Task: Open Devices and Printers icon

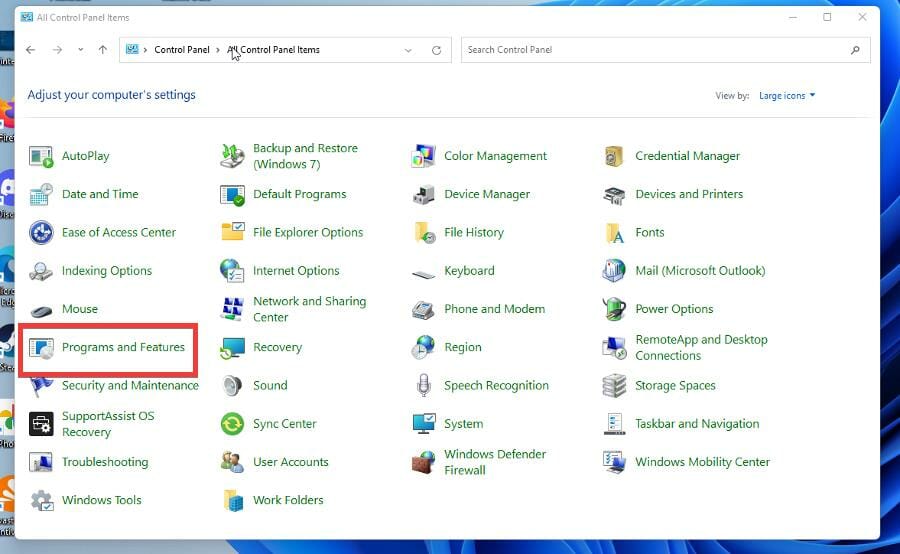Action: point(614,195)
